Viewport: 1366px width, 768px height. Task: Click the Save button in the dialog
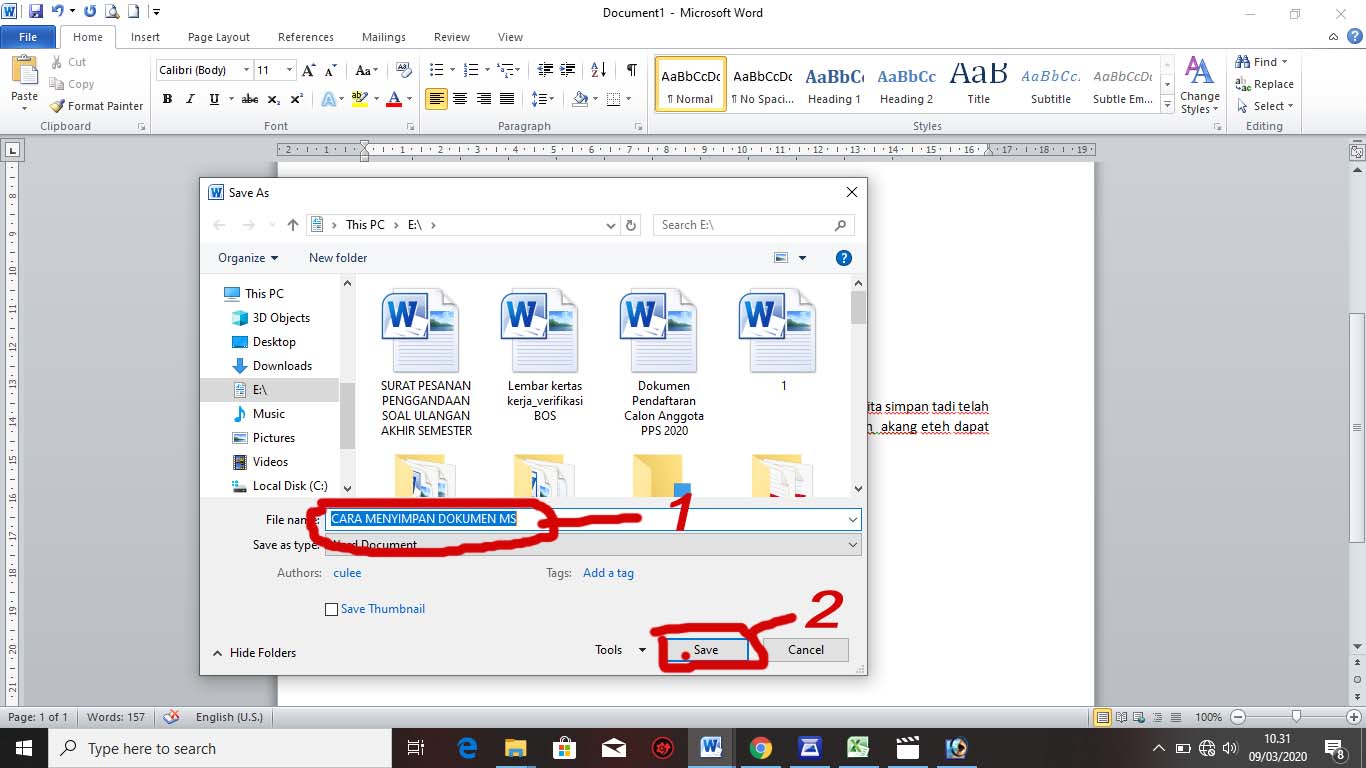(706, 650)
